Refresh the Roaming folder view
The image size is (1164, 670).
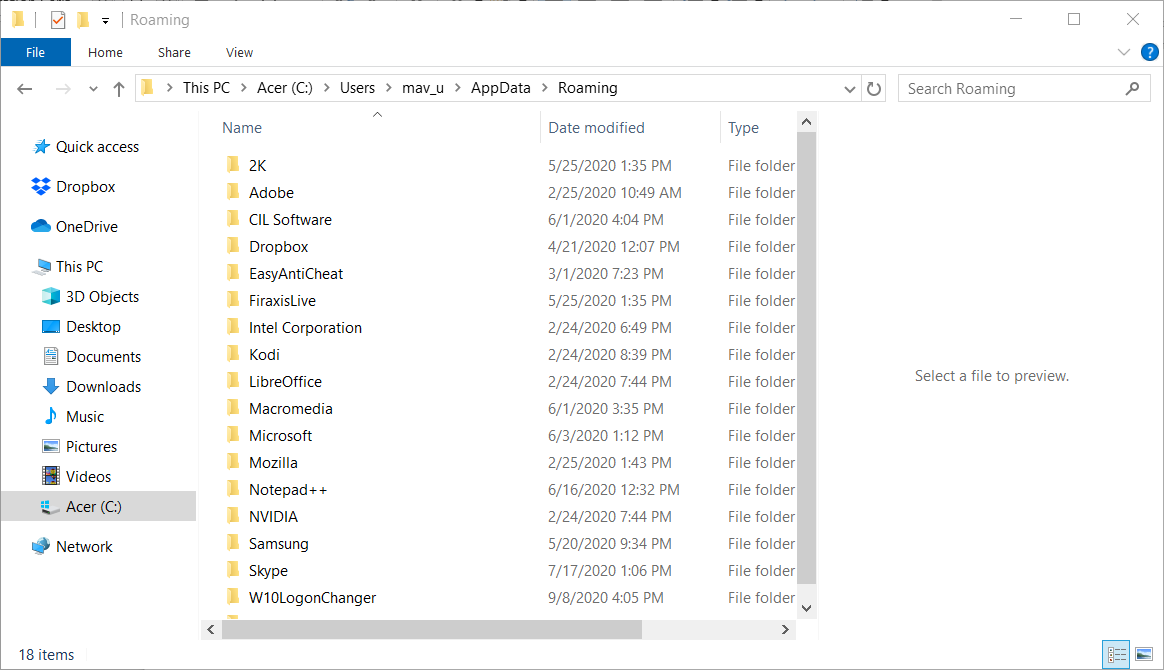(x=874, y=89)
